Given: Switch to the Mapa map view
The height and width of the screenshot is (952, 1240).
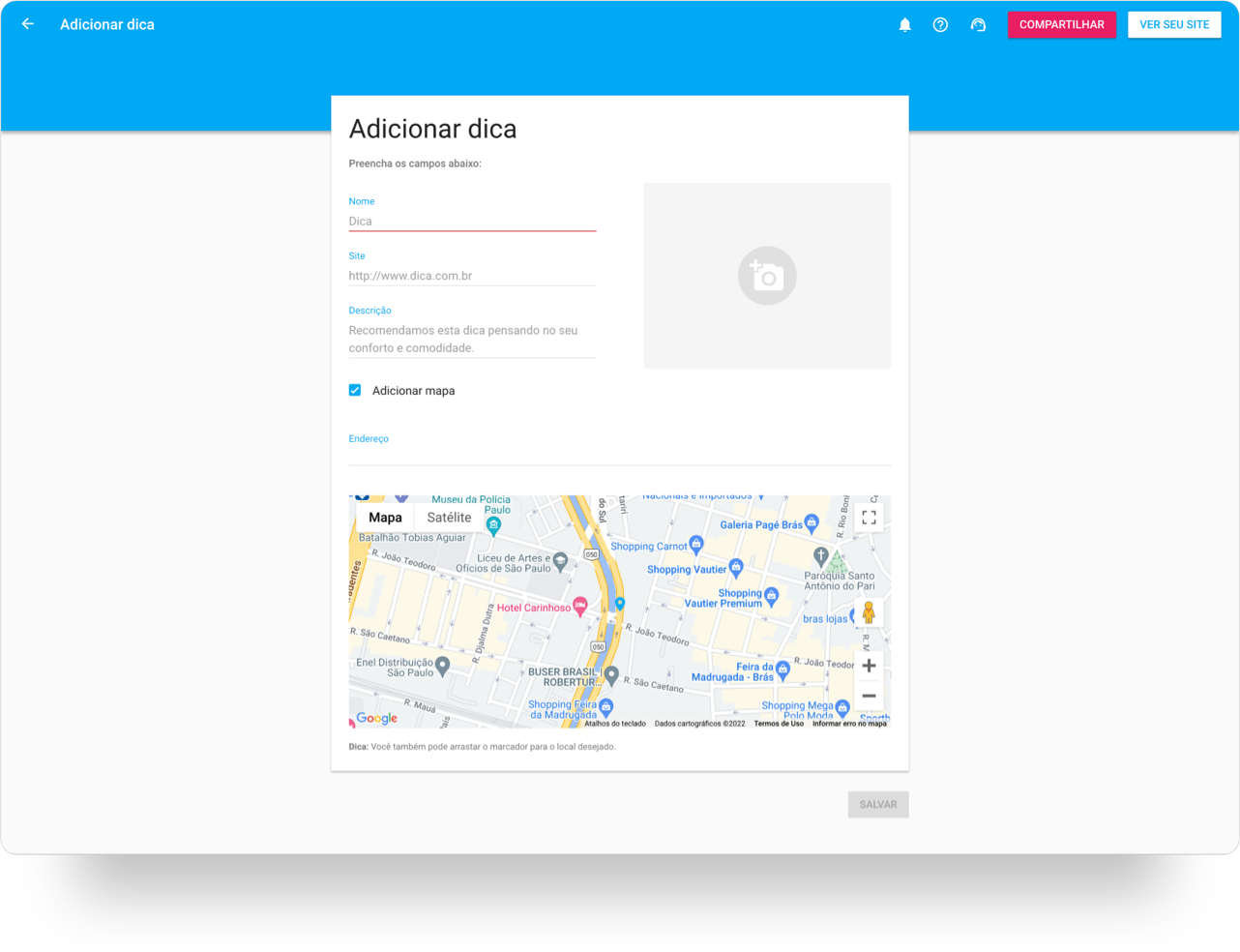Looking at the screenshot, I should point(385,518).
